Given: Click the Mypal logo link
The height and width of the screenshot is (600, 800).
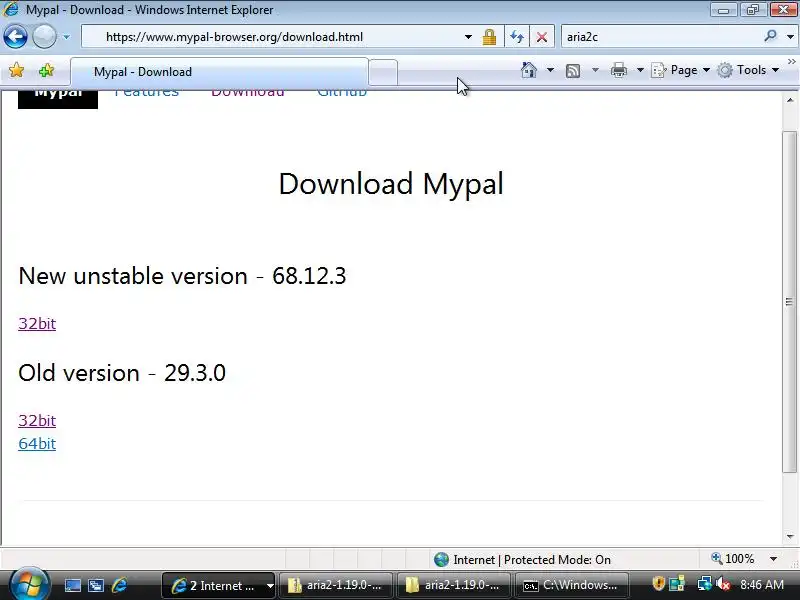Looking at the screenshot, I should click(x=58, y=98).
